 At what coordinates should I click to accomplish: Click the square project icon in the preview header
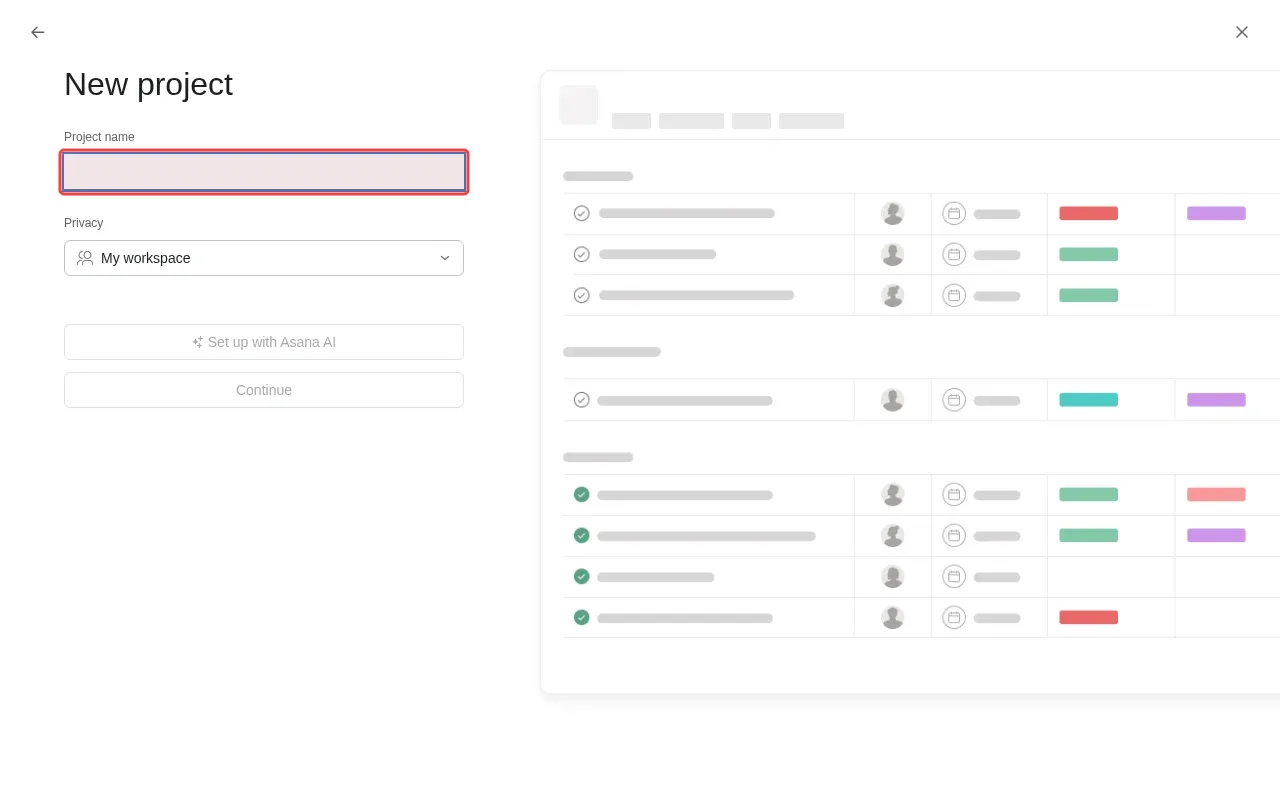(578, 105)
